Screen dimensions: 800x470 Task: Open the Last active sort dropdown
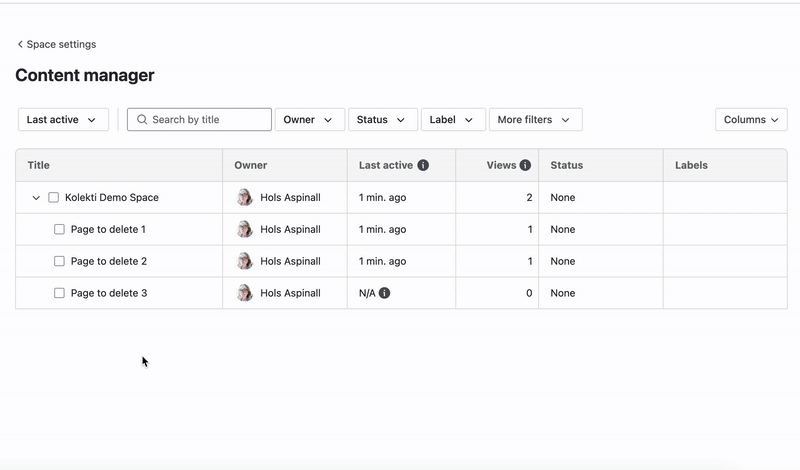click(63, 119)
